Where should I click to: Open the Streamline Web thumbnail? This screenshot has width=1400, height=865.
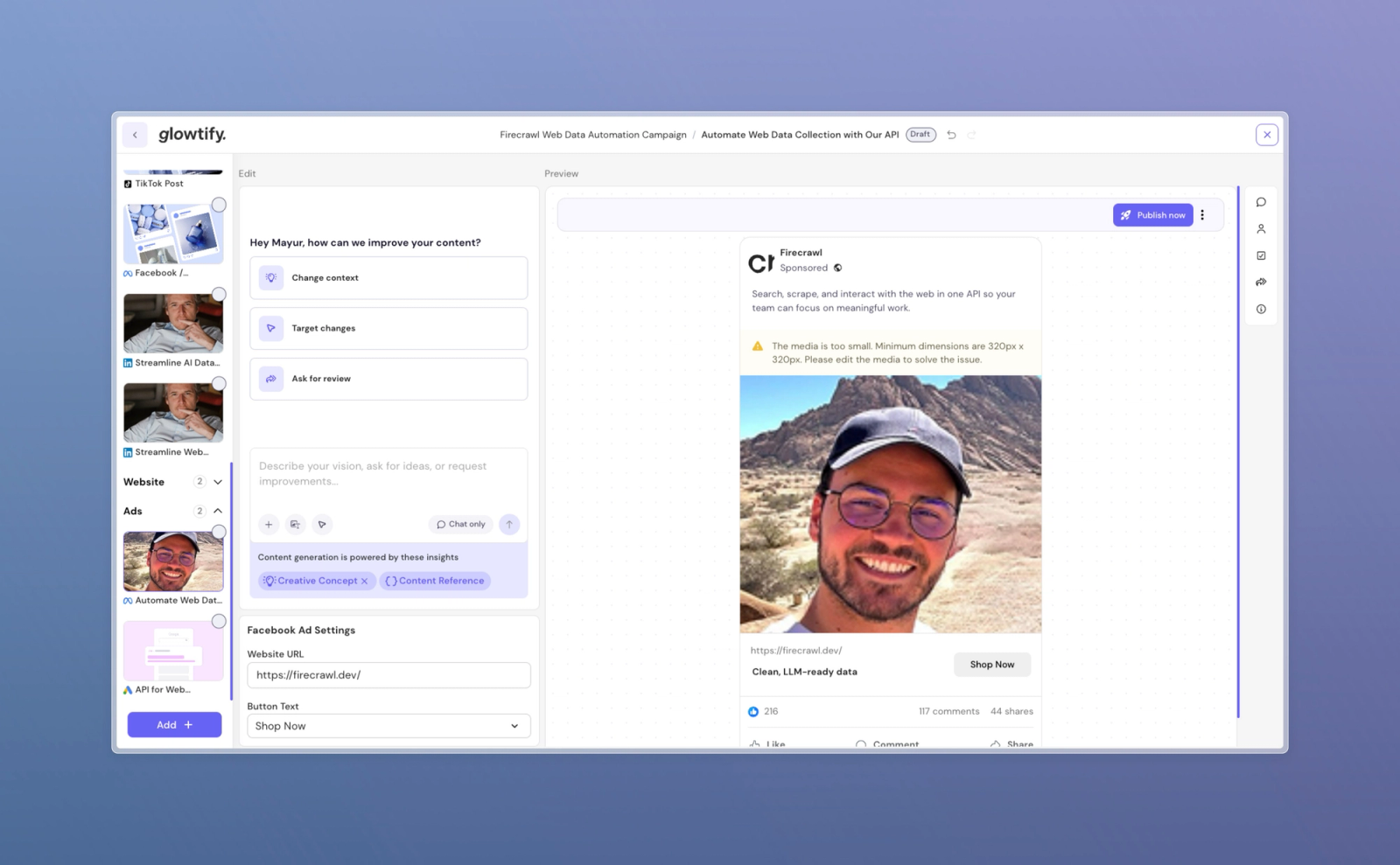(x=173, y=413)
